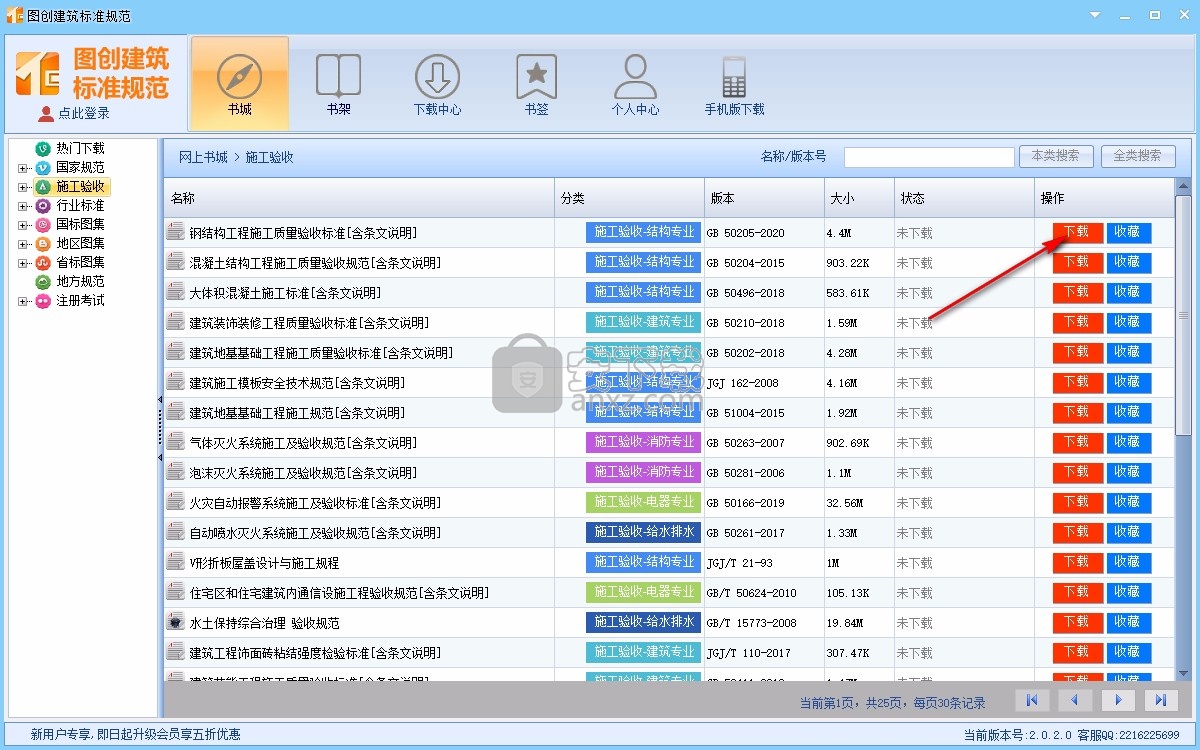Jump to the first page of results

(x=1032, y=700)
